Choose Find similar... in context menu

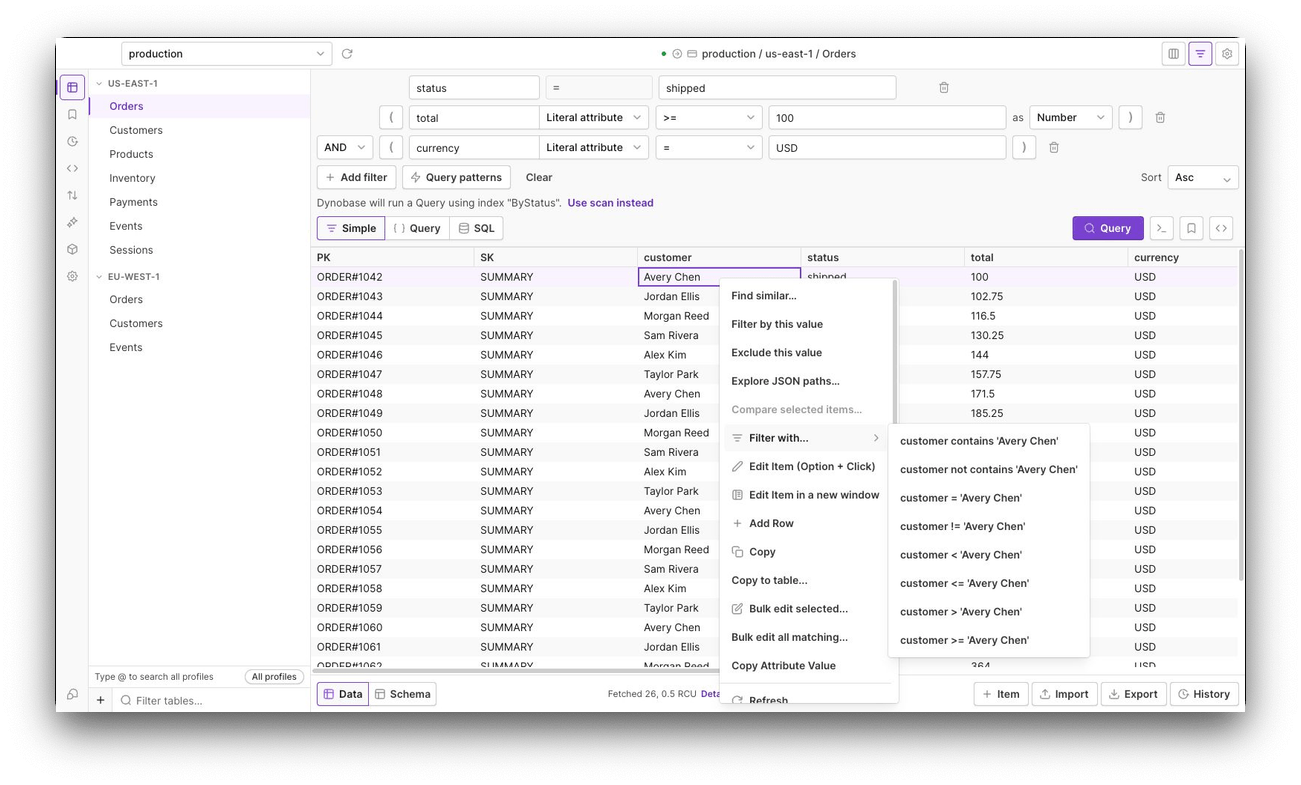tap(806, 296)
